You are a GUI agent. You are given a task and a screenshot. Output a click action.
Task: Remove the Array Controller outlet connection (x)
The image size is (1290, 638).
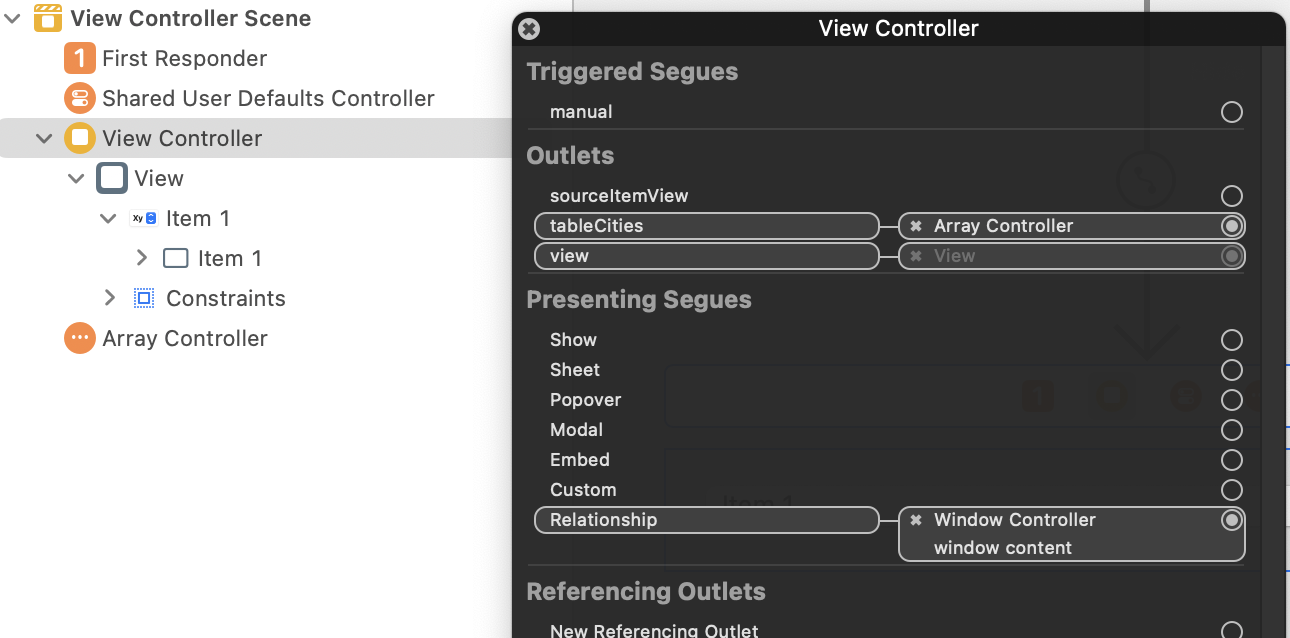916,226
